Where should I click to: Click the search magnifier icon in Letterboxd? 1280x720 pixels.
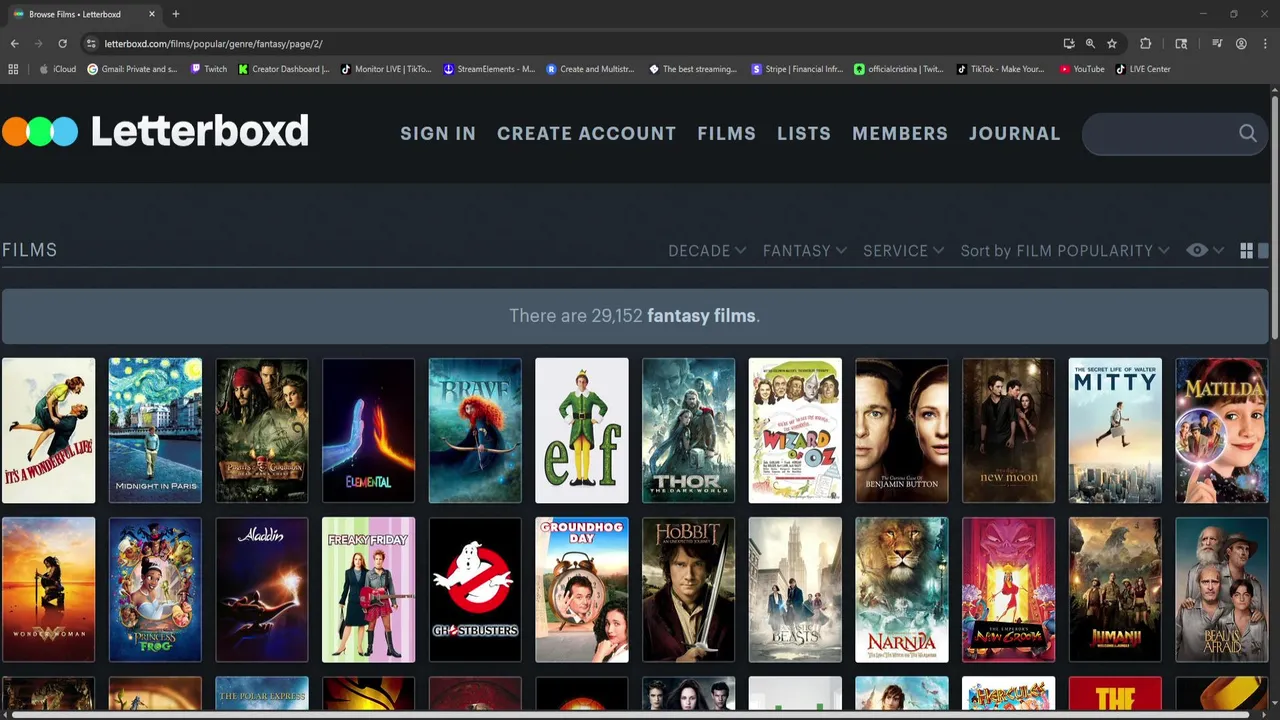click(1247, 133)
